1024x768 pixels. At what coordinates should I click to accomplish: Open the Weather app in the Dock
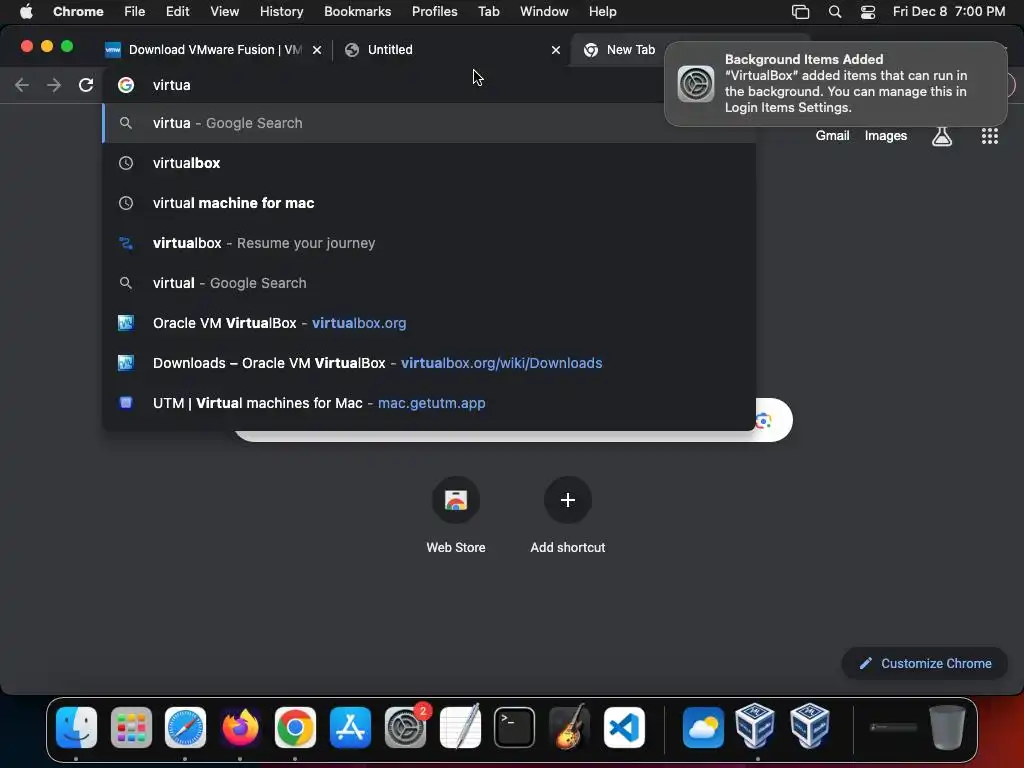[703, 727]
